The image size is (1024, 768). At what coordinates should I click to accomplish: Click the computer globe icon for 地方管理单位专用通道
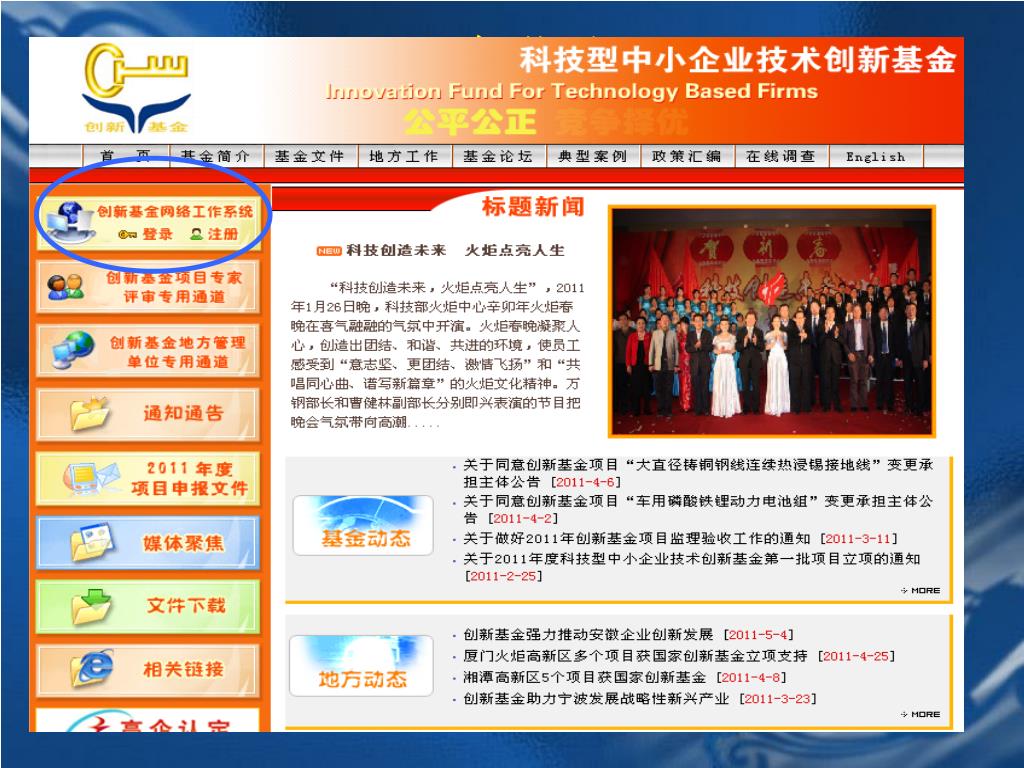pos(72,350)
